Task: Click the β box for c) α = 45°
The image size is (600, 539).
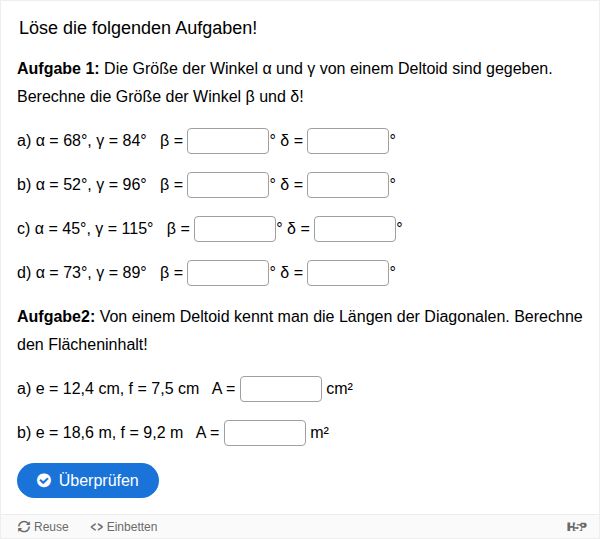Action: (x=235, y=229)
